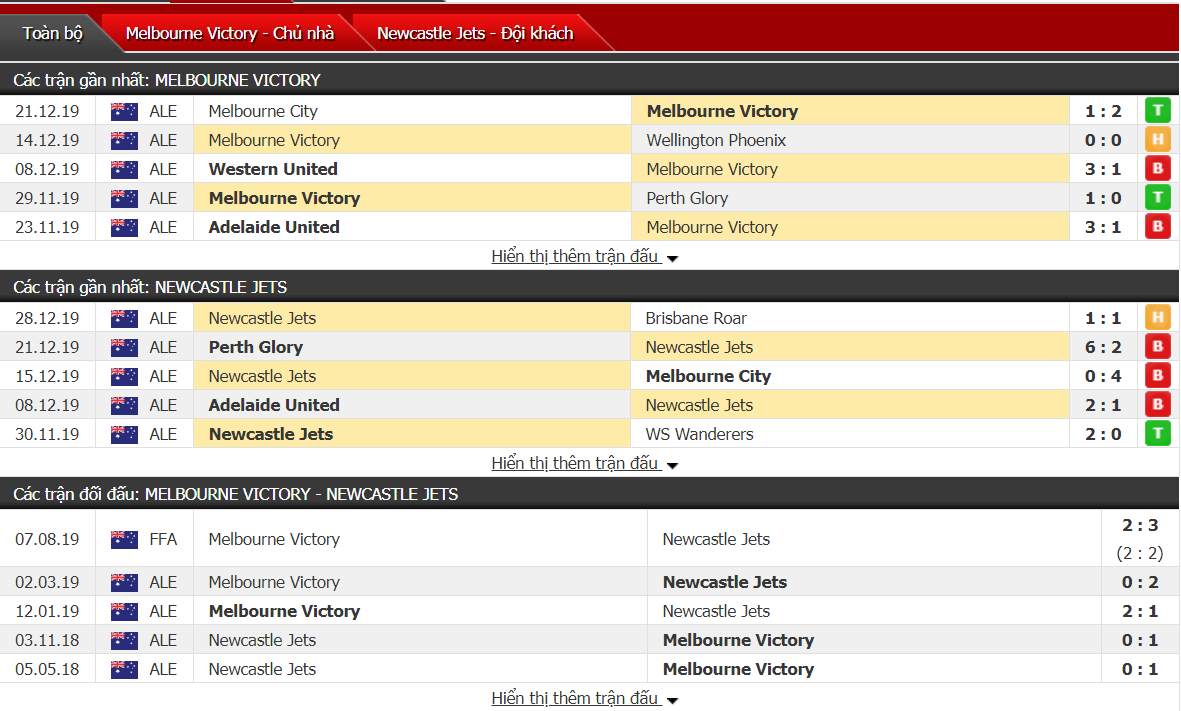The image size is (1181, 711).
Task: Open the Melbourne City team on 21.12.19 row
Action: [x=263, y=111]
